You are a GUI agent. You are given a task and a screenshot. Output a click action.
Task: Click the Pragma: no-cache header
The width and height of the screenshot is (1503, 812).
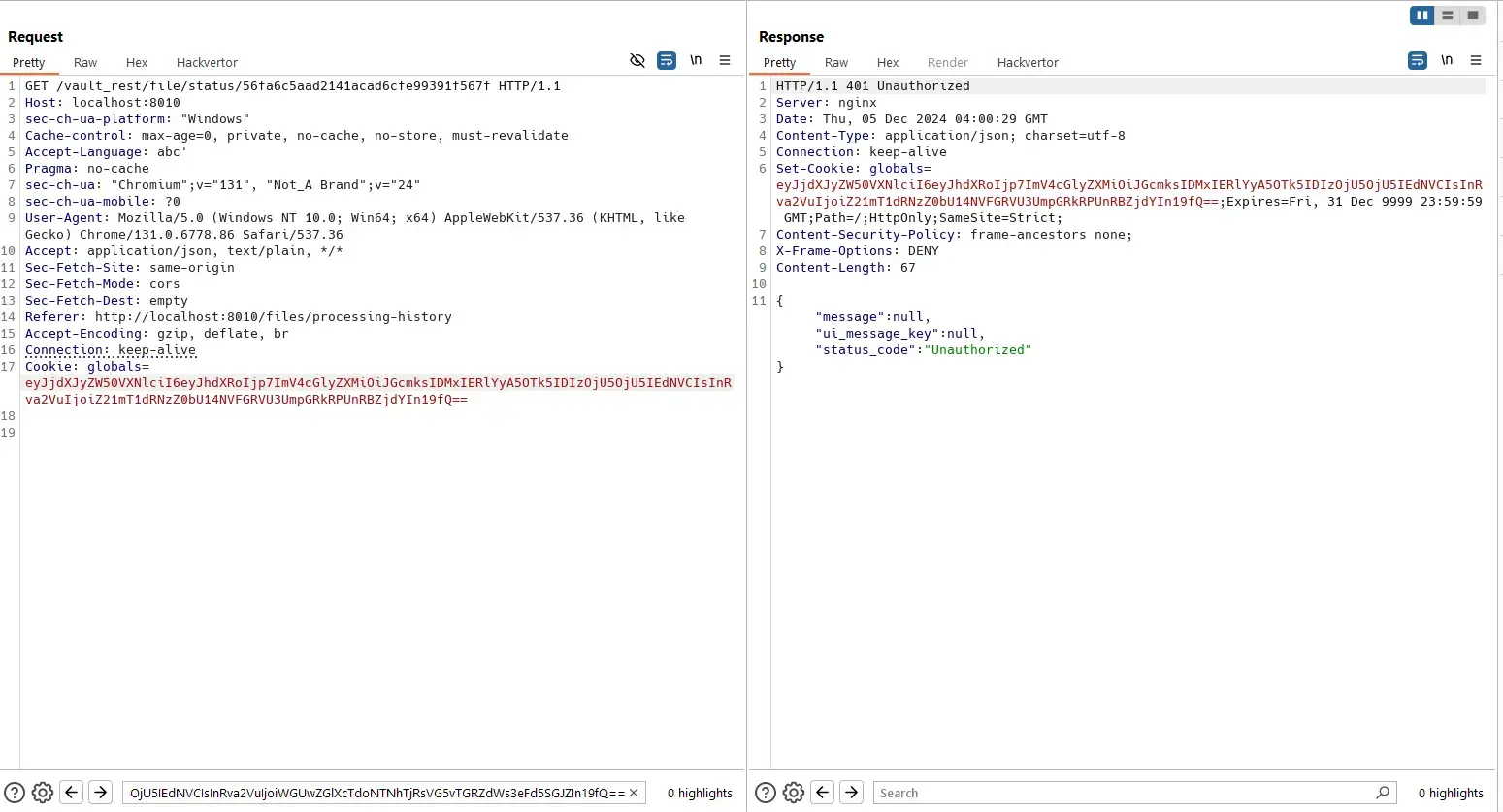click(x=87, y=168)
